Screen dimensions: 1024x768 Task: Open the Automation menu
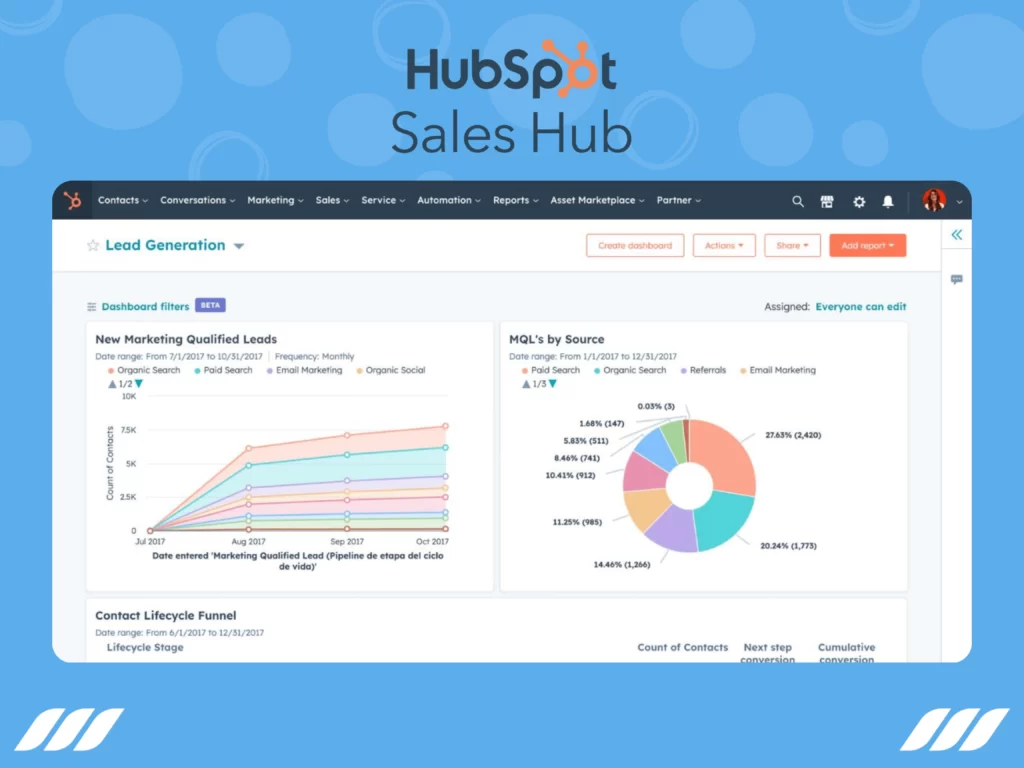pyautogui.click(x=447, y=200)
